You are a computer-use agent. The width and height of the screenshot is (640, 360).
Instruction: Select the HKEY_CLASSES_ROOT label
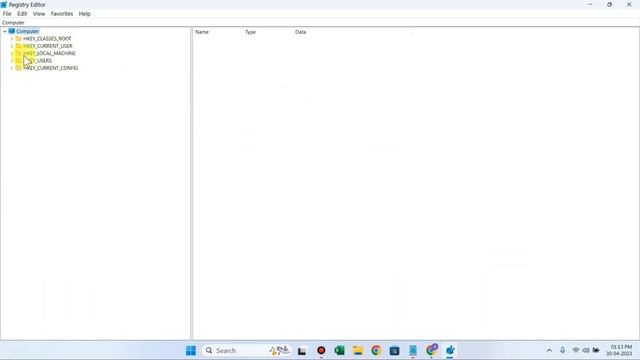(47, 38)
